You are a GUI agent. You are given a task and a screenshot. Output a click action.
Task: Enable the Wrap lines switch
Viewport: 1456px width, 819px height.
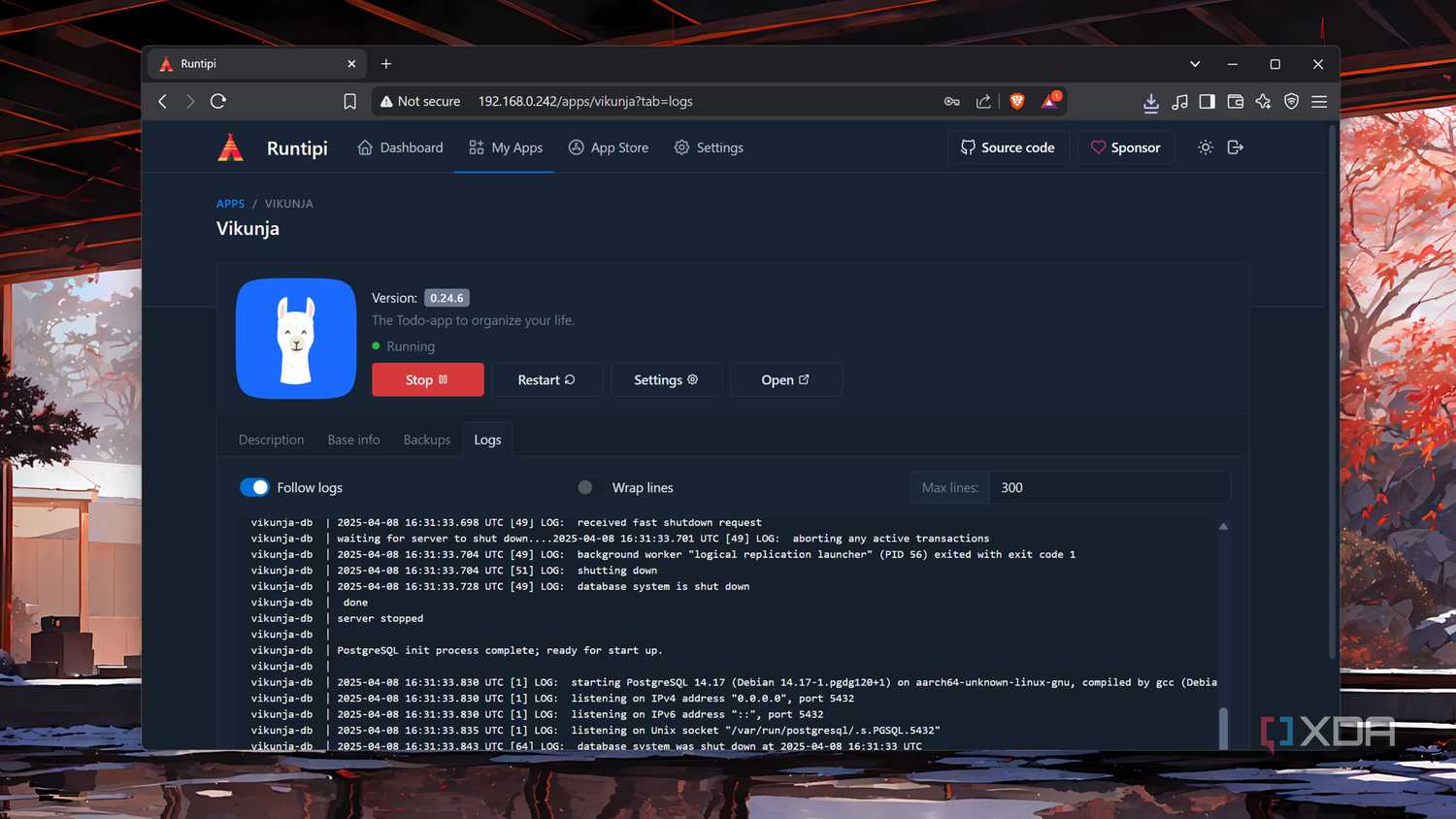589,487
